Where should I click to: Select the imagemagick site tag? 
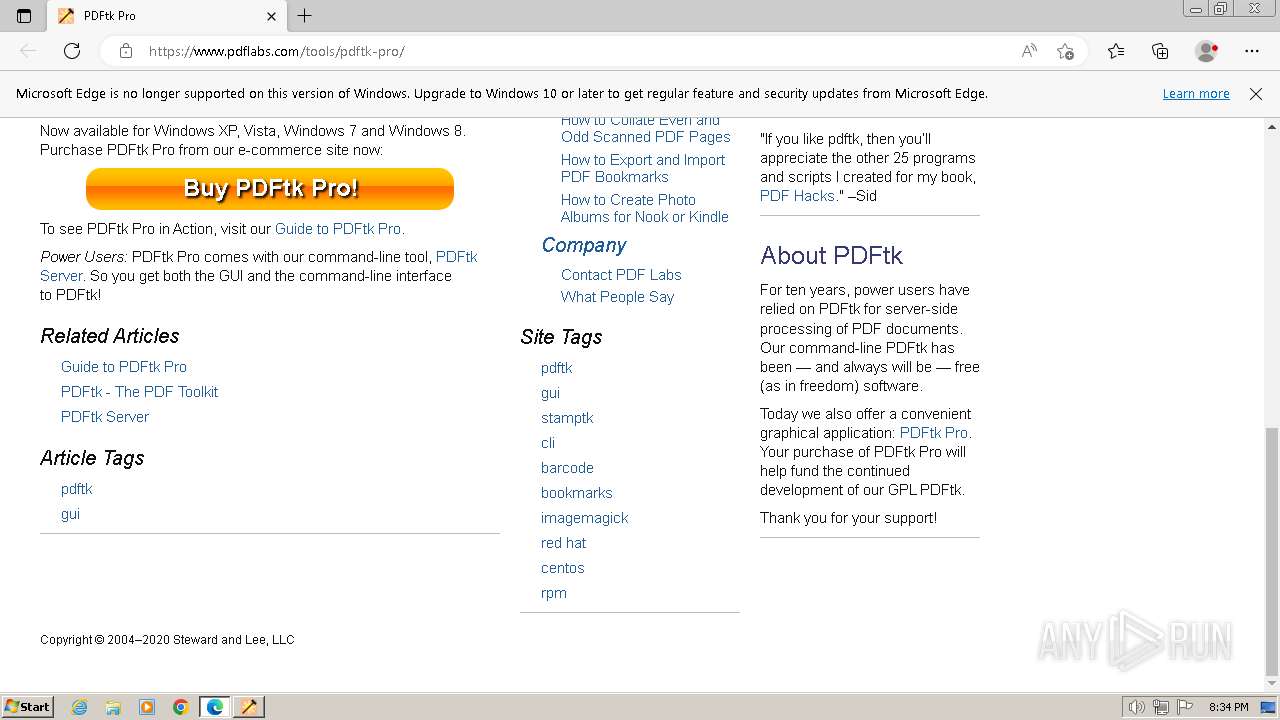tap(585, 518)
